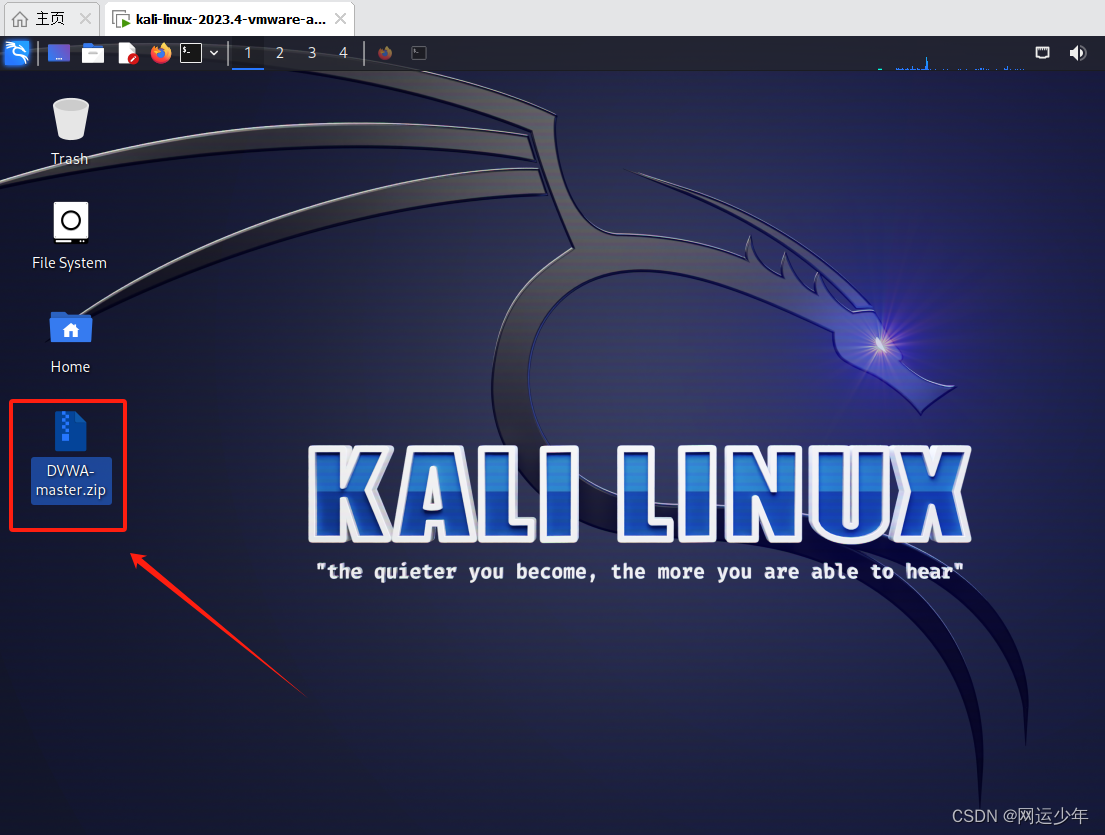Select the DVWA-master.zip archive icon
Screen dimensions: 1105x835
(x=70, y=431)
